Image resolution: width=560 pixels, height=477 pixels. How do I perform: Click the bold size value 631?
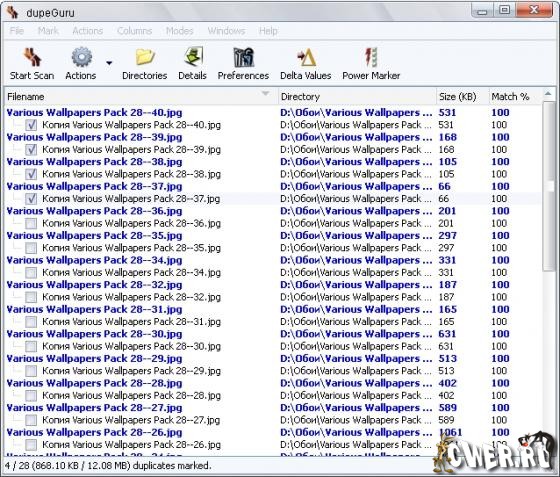(447, 334)
